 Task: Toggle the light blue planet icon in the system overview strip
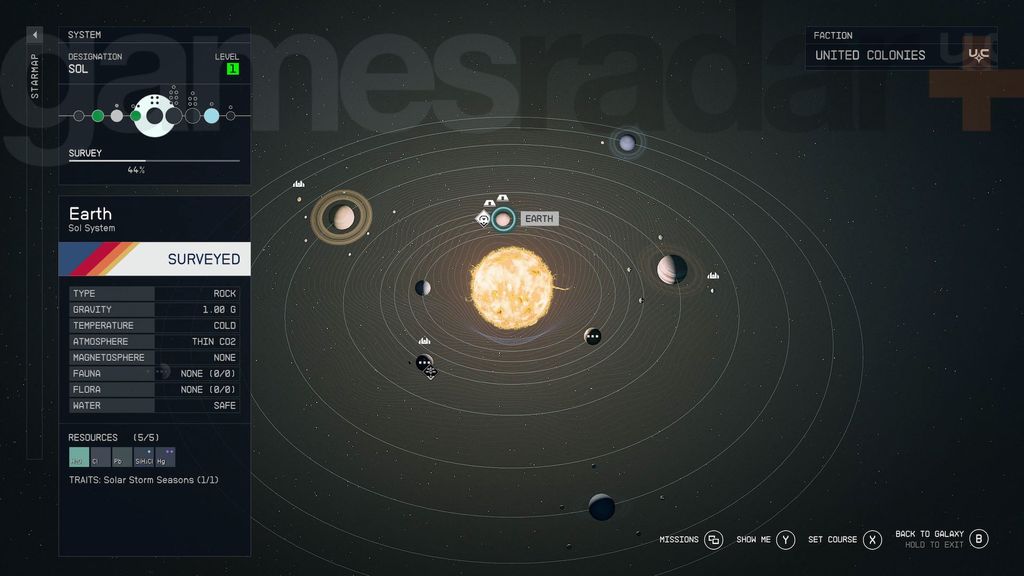tap(210, 115)
